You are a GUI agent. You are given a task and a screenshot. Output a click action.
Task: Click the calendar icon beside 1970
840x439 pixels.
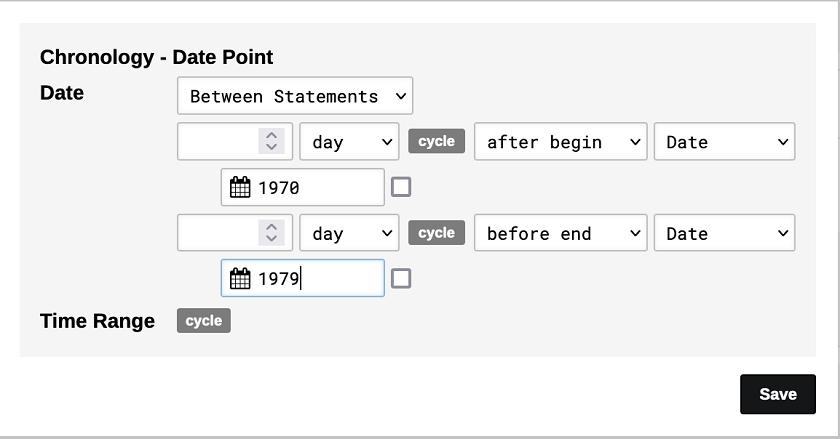pos(240,187)
